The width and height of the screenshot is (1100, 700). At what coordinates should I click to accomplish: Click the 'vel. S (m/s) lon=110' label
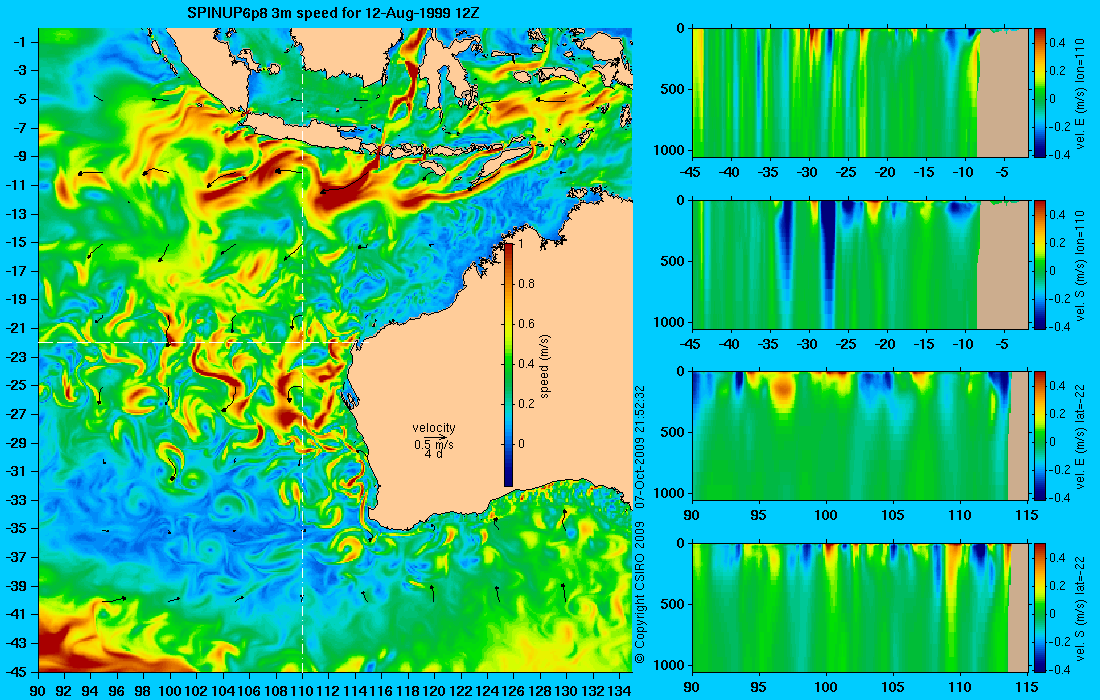[1080, 266]
